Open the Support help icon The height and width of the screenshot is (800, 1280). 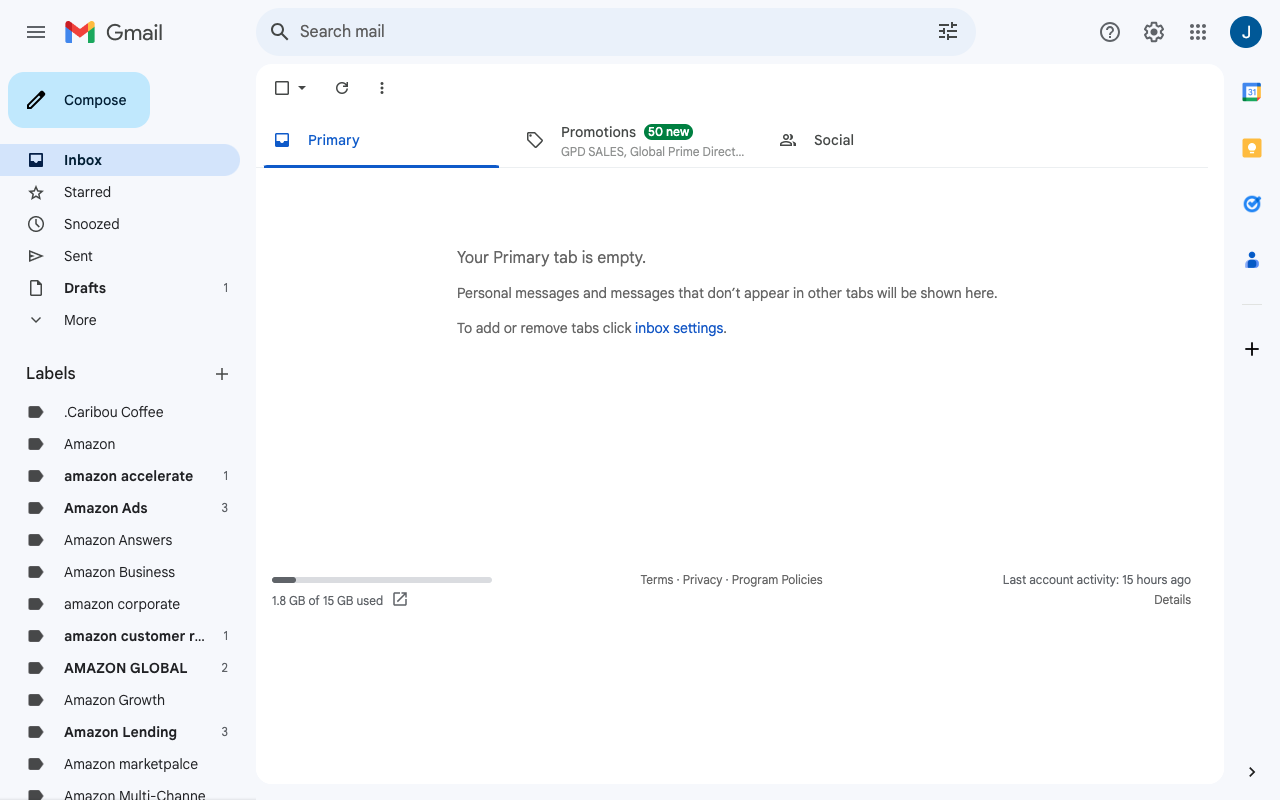[x=1110, y=32]
